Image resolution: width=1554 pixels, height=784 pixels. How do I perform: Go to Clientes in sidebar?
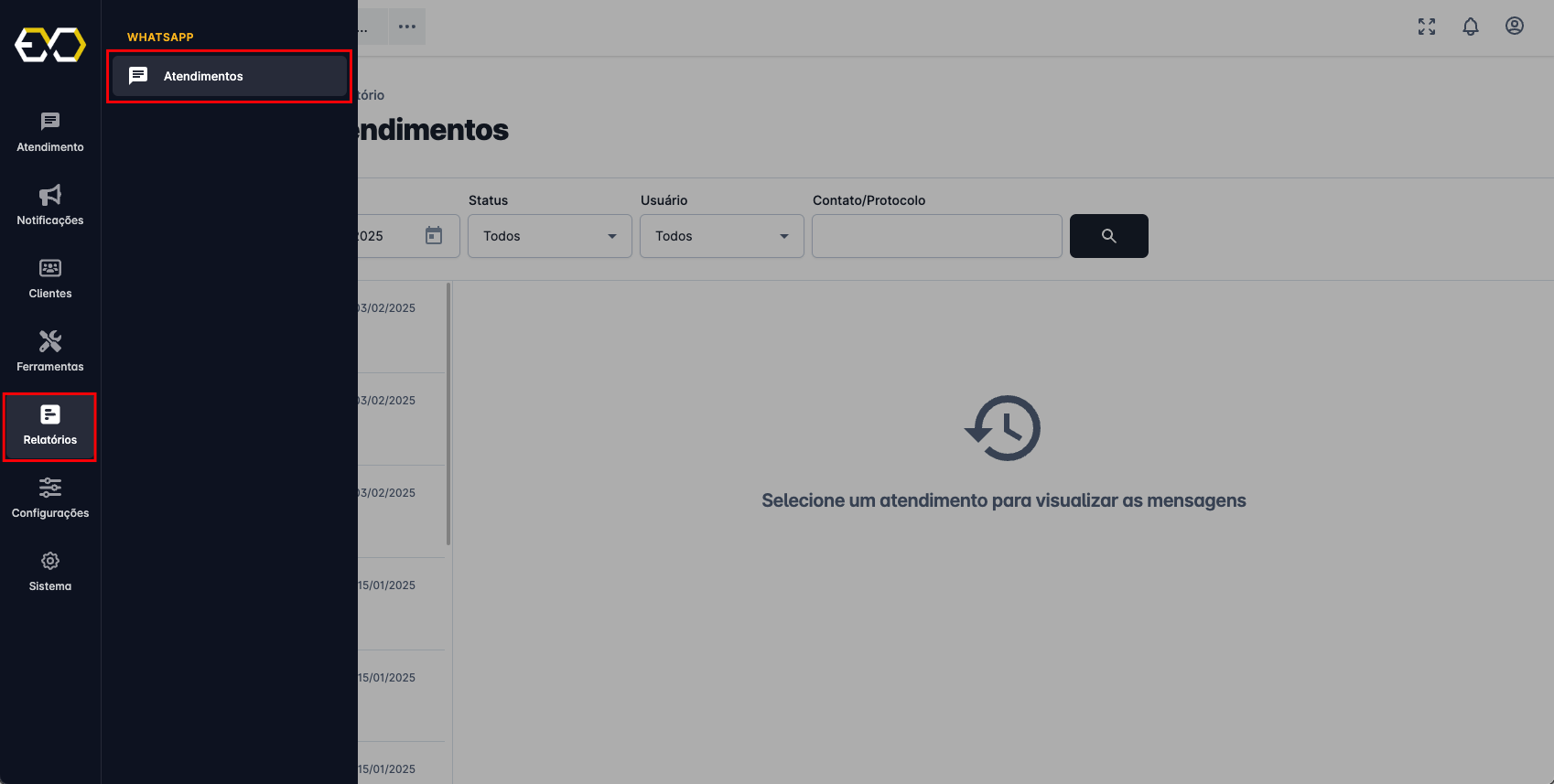click(x=50, y=278)
